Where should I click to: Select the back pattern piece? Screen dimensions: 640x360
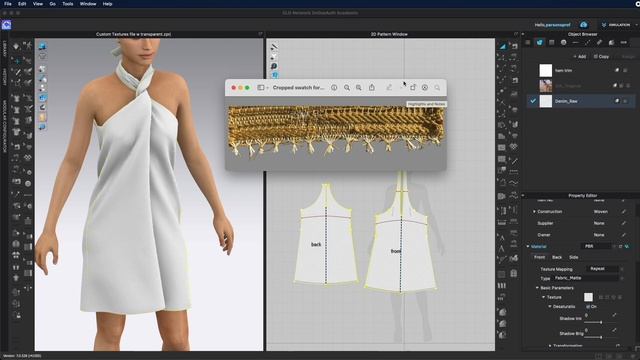pyautogui.click(x=326, y=235)
